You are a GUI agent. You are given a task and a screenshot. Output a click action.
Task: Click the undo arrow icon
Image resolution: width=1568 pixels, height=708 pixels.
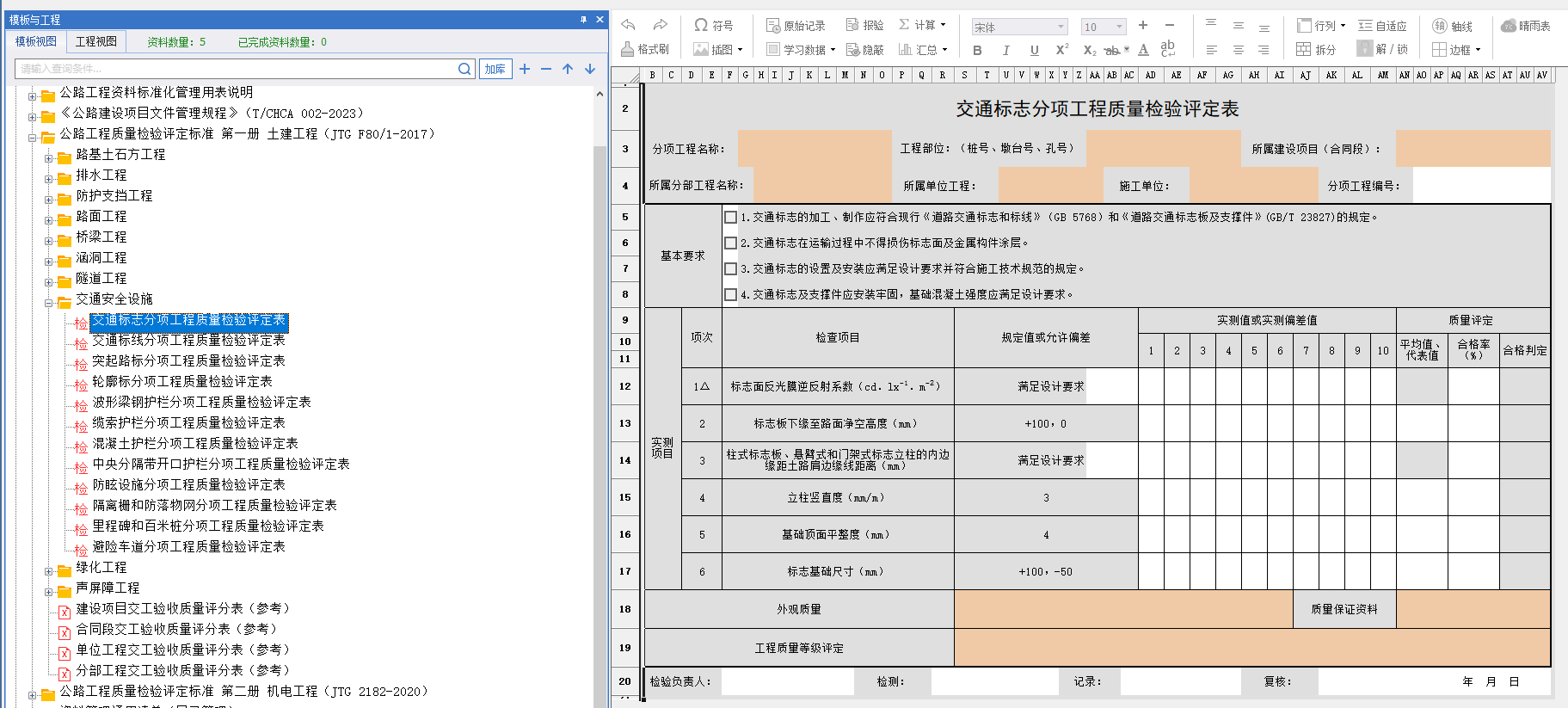click(x=628, y=25)
